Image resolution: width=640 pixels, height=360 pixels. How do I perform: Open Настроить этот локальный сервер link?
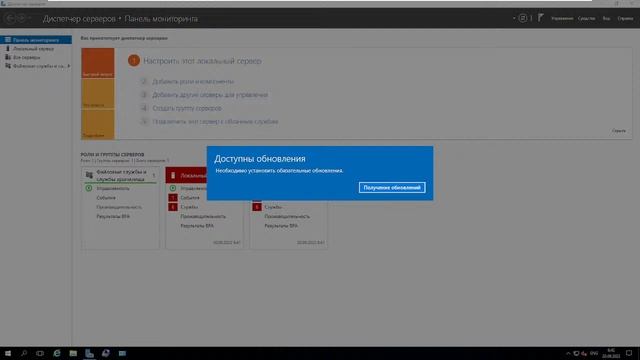202,61
